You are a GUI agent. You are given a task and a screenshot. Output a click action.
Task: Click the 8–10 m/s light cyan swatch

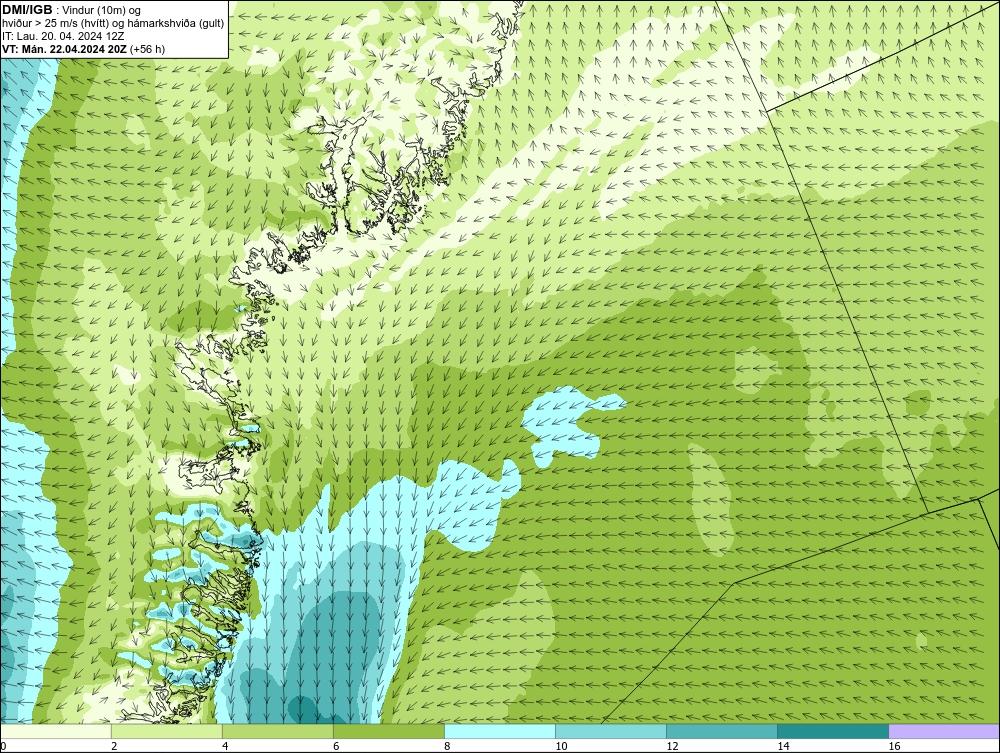[x=500, y=731]
